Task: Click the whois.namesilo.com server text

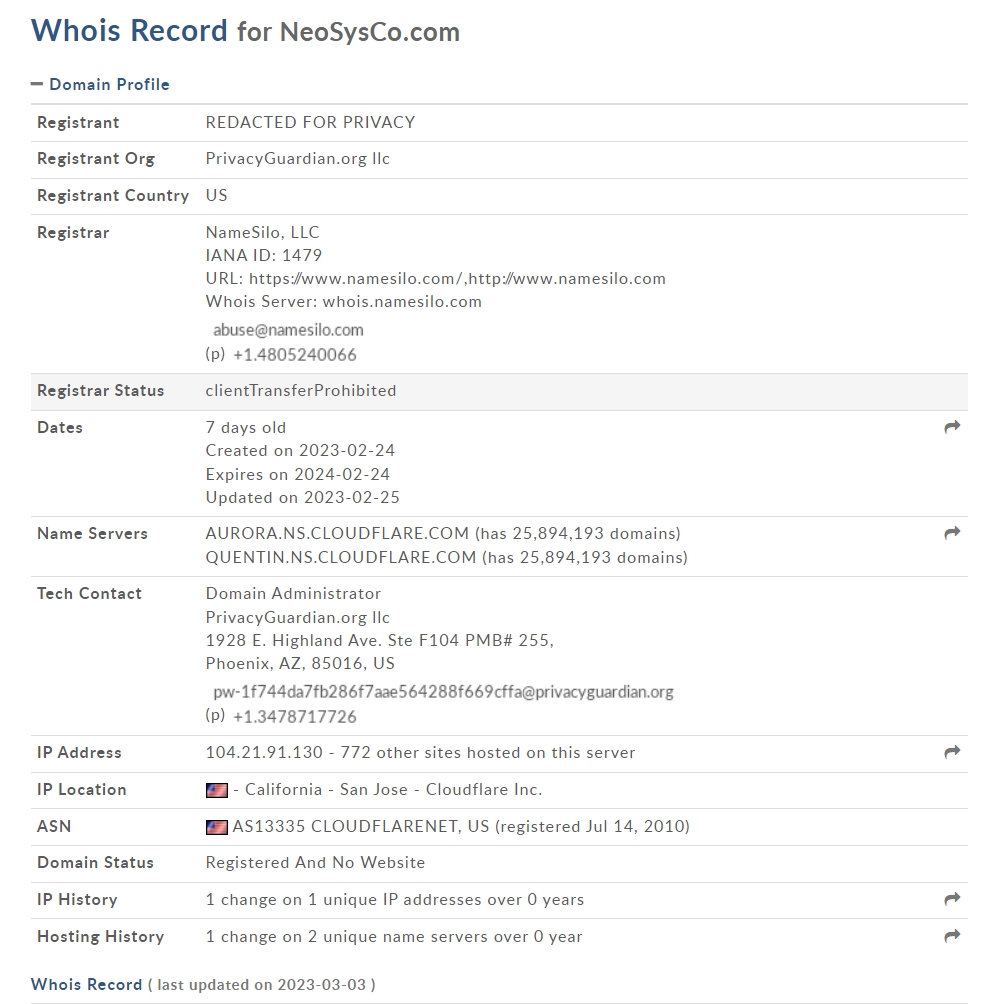Action: [x=402, y=302]
